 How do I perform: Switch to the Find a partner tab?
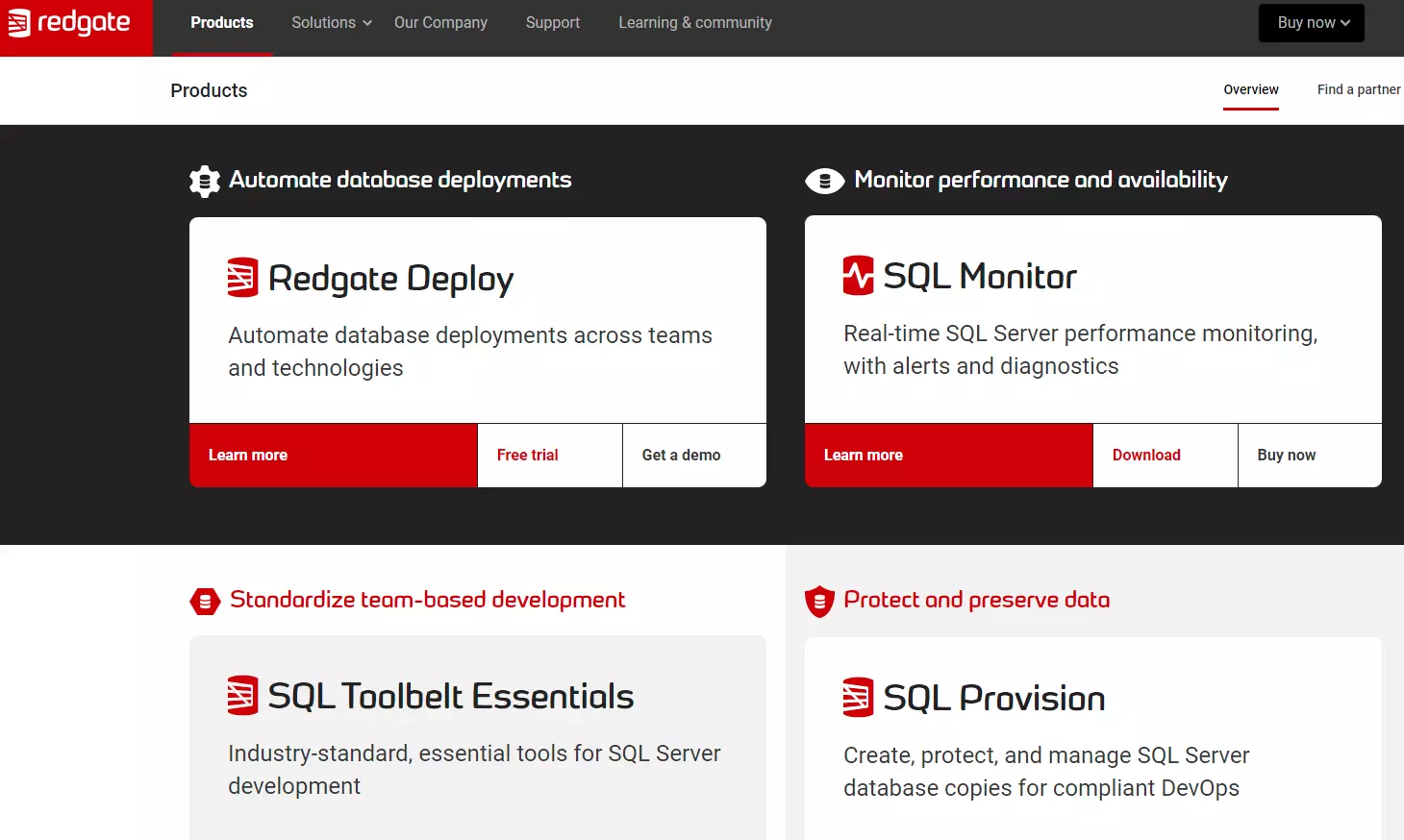[x=1359, y=89]
